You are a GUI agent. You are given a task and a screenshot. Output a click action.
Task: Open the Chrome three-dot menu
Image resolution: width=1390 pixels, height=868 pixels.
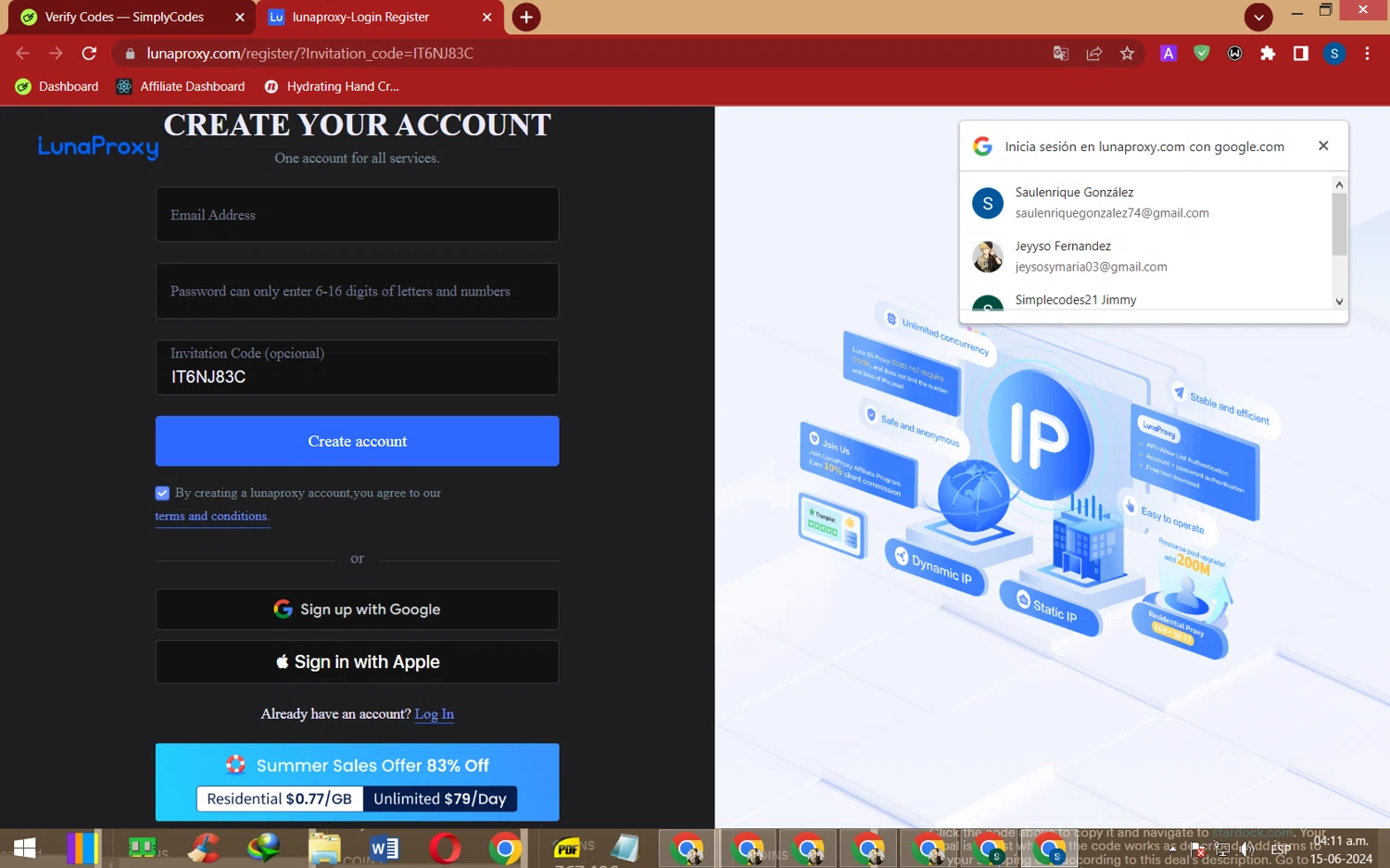tap(1367, 54)
